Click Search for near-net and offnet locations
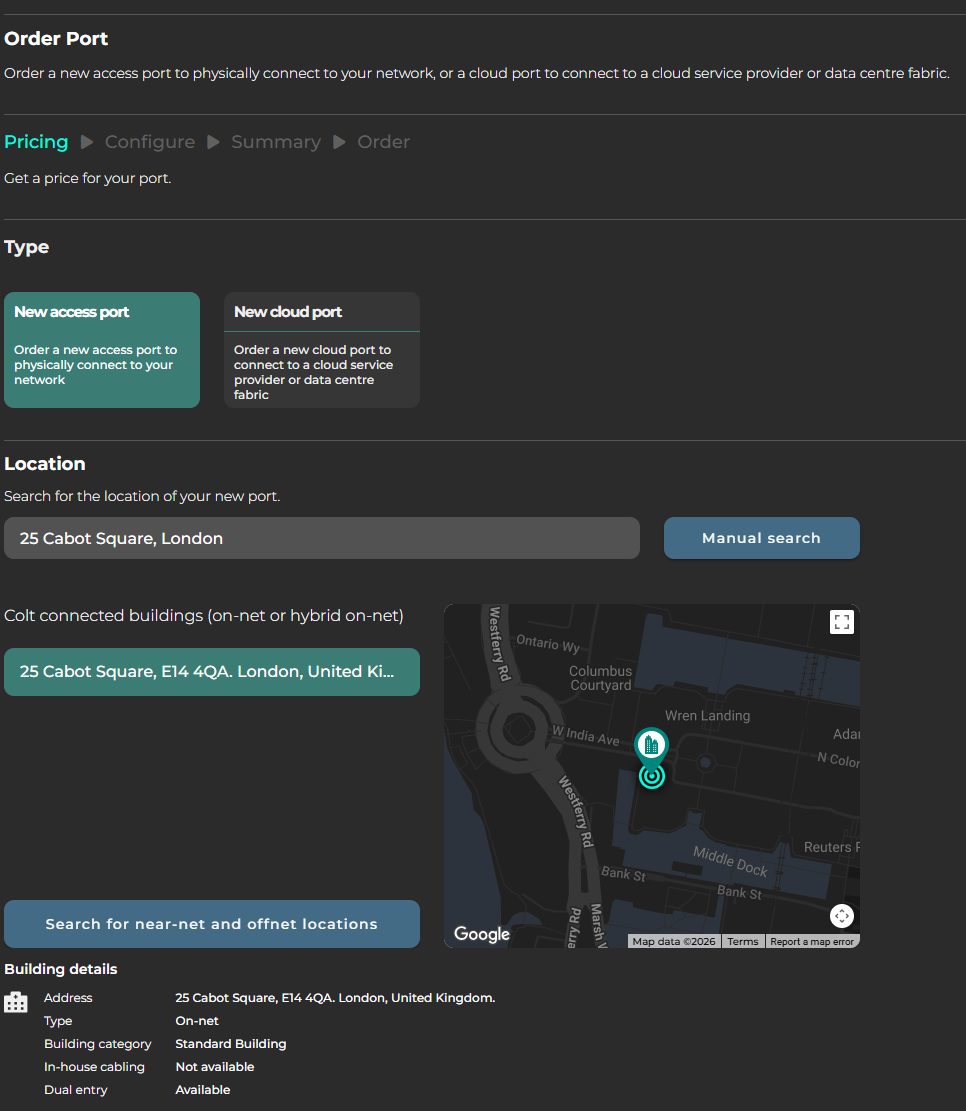This screenshot has width=966, height=1111. 212,924
